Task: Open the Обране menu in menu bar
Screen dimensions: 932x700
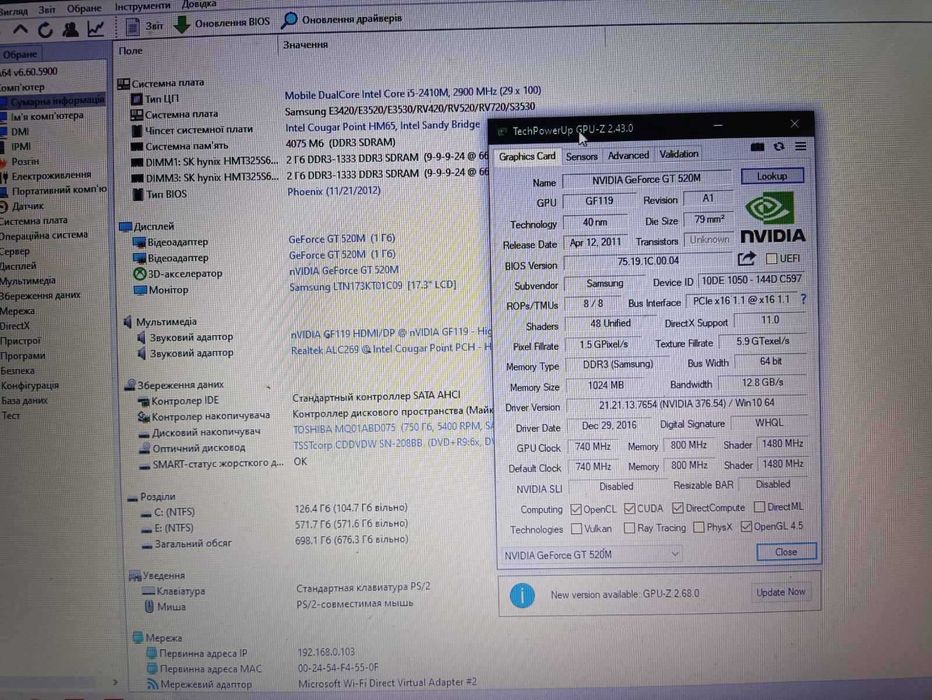Action: point(84,8)
